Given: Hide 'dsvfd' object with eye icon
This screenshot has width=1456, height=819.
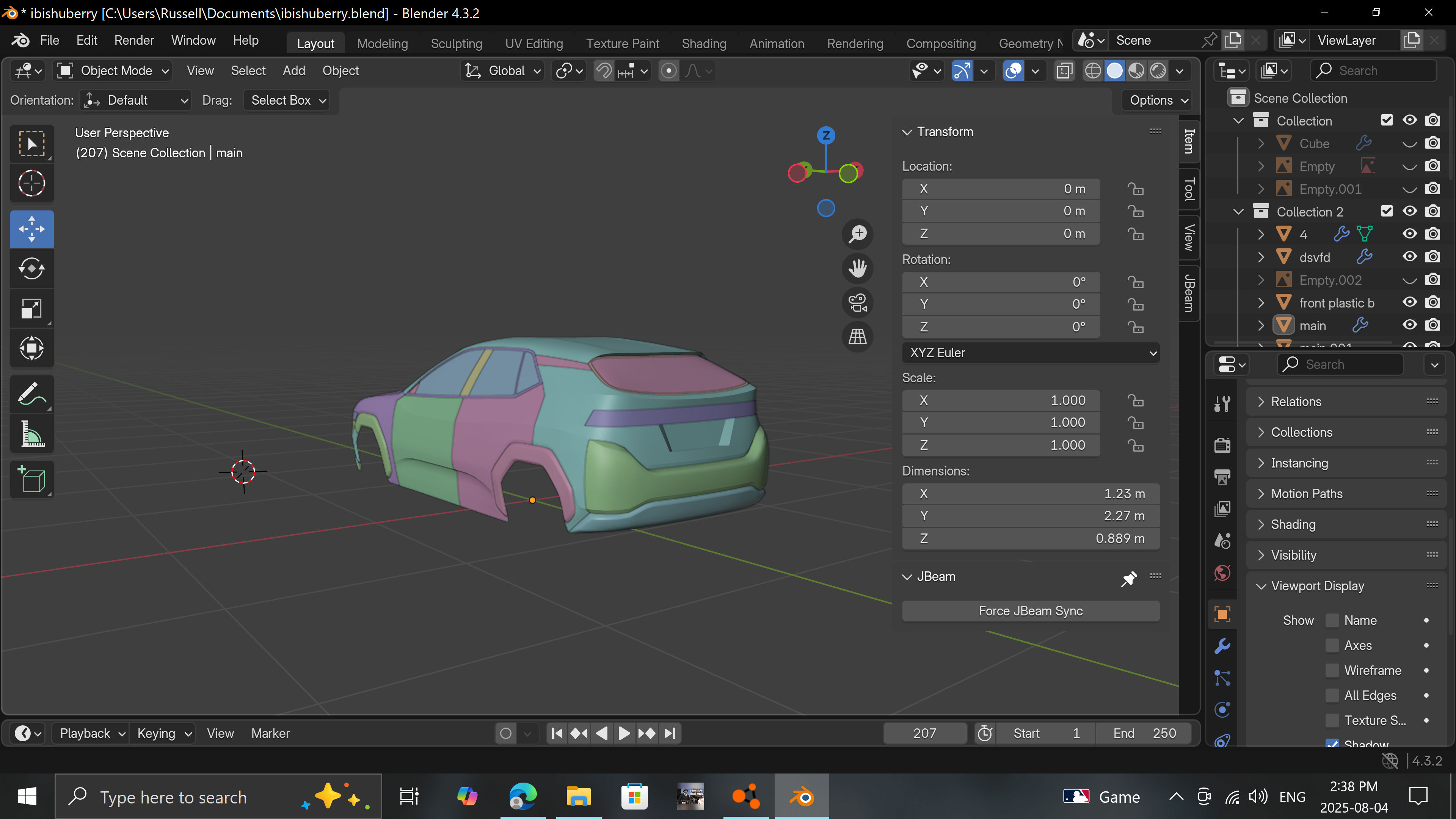Looking at the screenshot, I should [x=1410, y=257].
